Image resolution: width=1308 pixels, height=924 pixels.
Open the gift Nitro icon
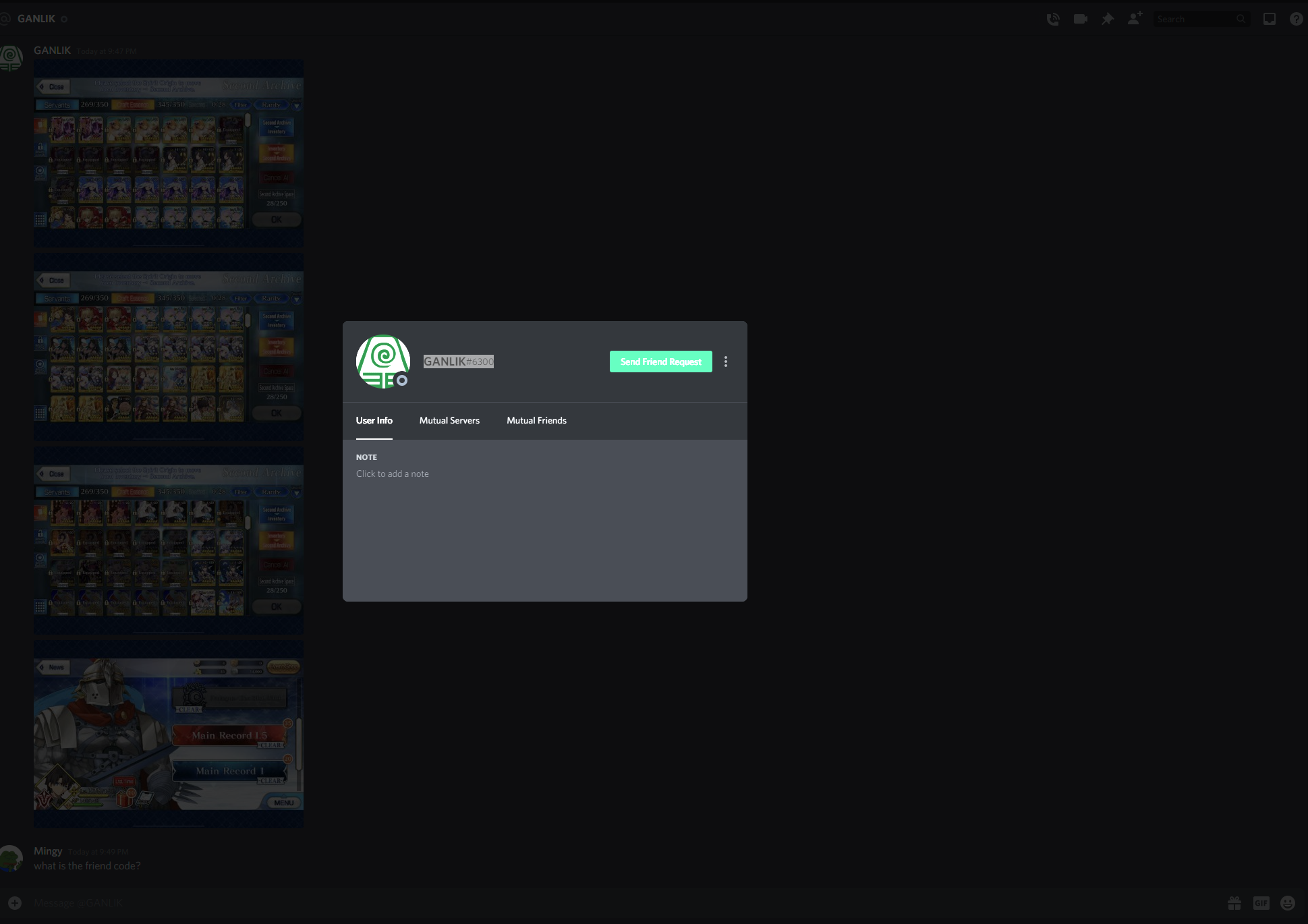point(1234,903)
